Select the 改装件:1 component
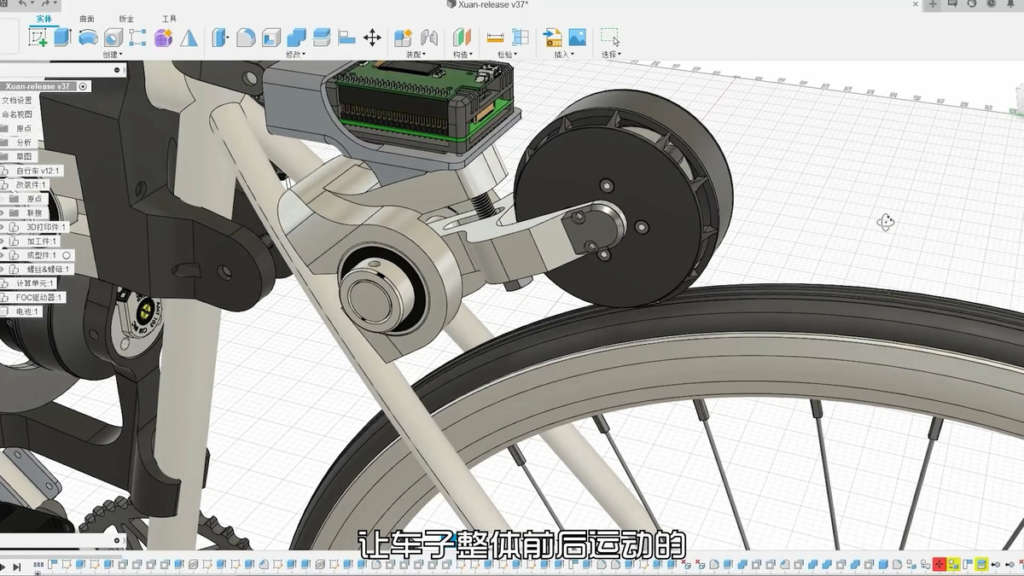This screenshot has width=1024, height=576. click(x=31, y=185)
